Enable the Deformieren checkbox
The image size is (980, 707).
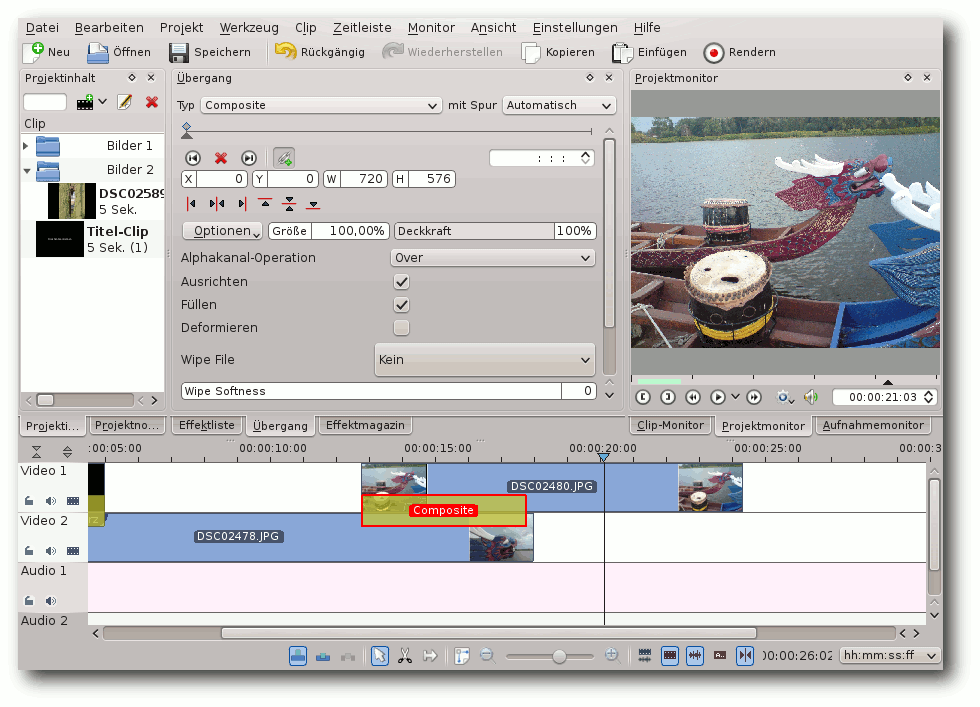point(401,328)
